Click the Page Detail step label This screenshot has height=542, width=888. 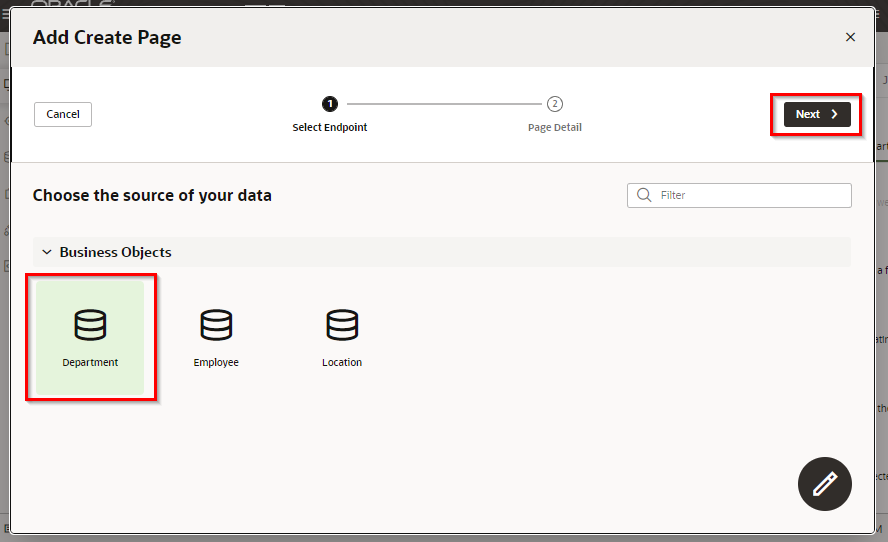pyautogui.click(x=555, y=127)
